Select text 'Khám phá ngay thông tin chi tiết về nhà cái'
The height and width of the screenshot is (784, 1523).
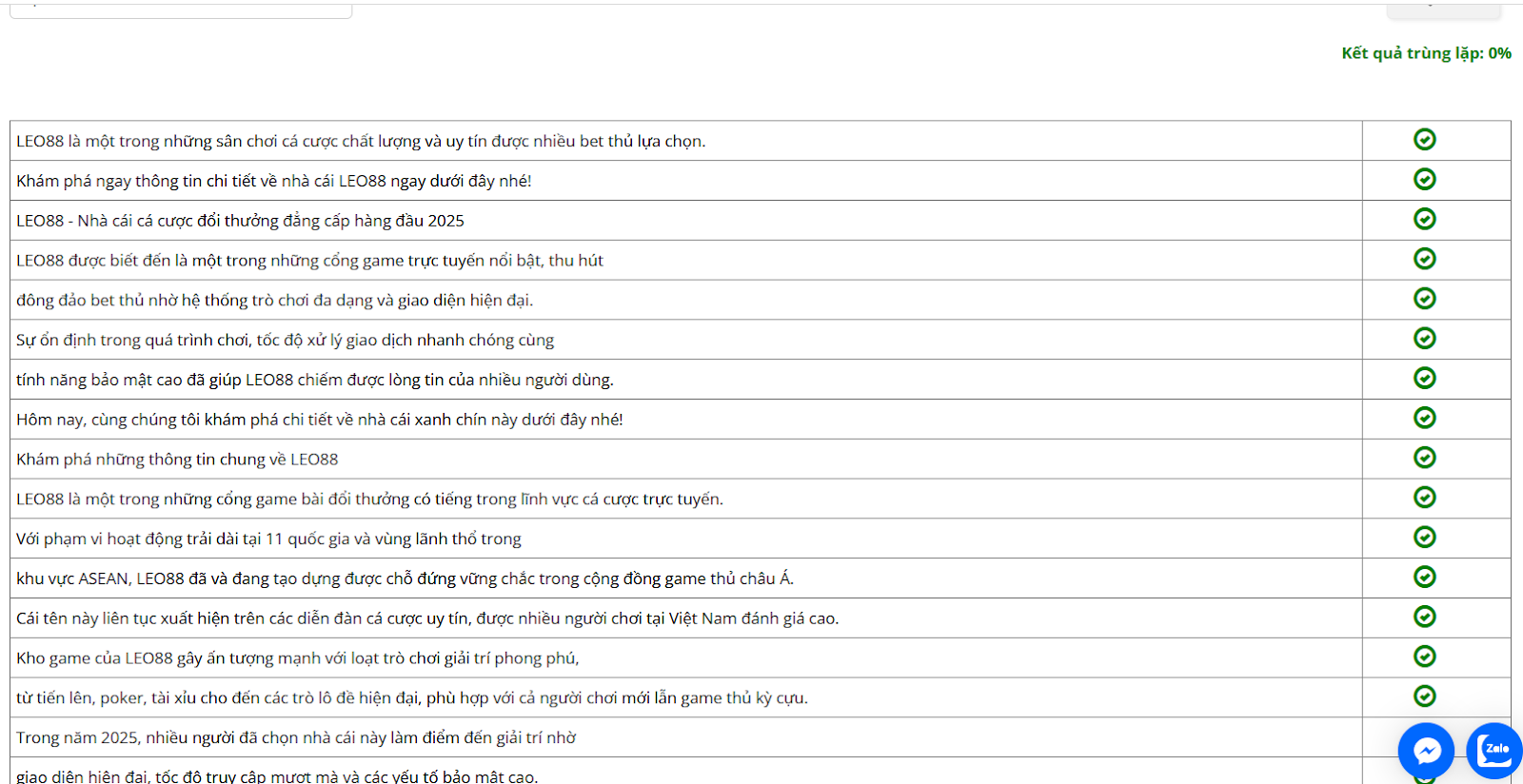[175, 181]
